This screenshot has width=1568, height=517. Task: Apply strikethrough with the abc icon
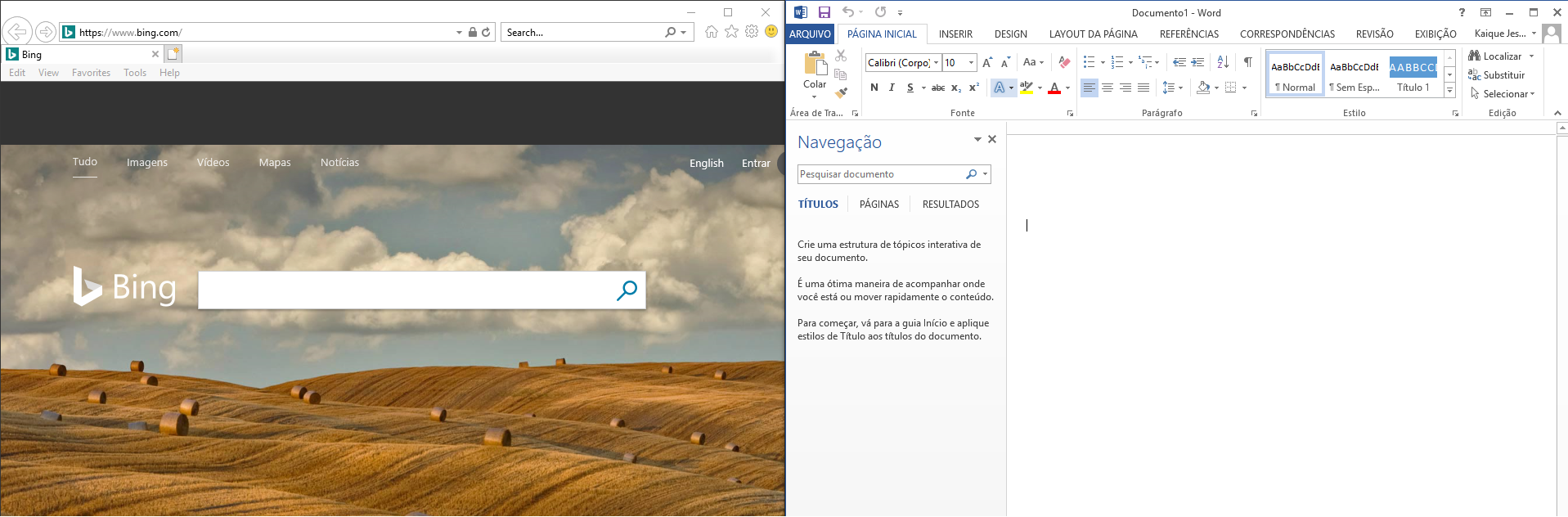click(x=938, y=88)
